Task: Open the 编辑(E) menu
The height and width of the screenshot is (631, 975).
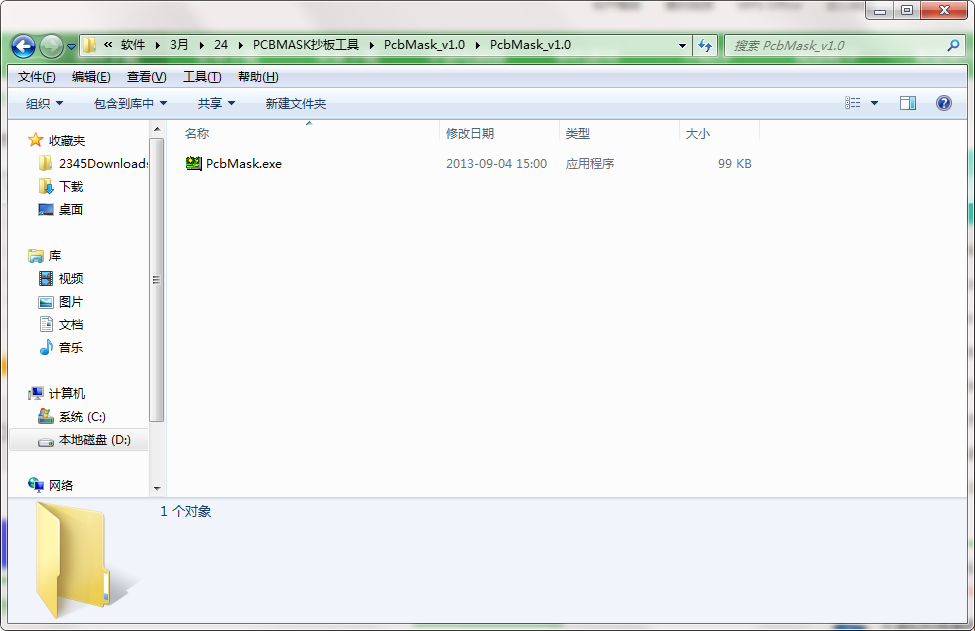Action: pyautogui.click(x=91, y=76)
